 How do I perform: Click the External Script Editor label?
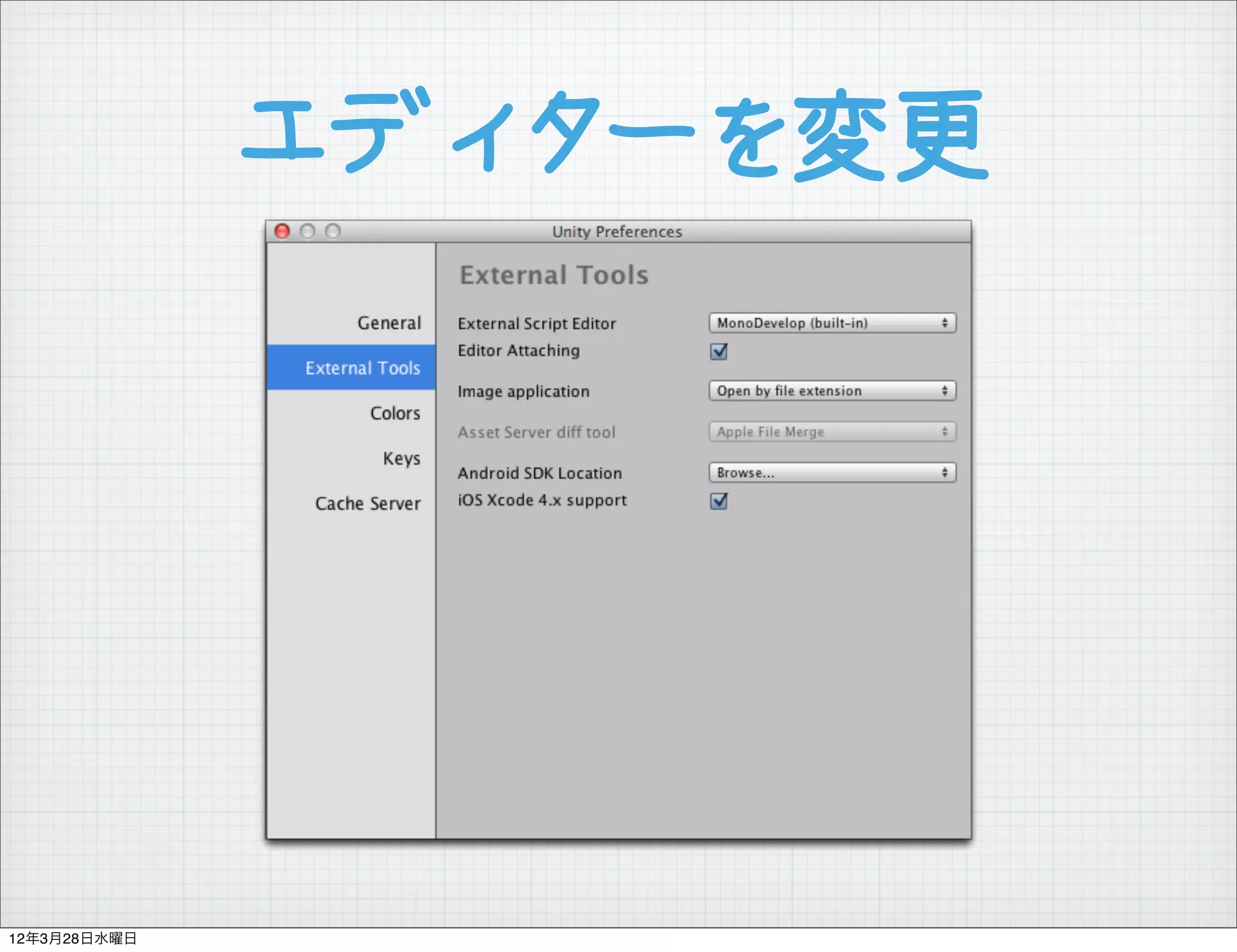(536, 324)
